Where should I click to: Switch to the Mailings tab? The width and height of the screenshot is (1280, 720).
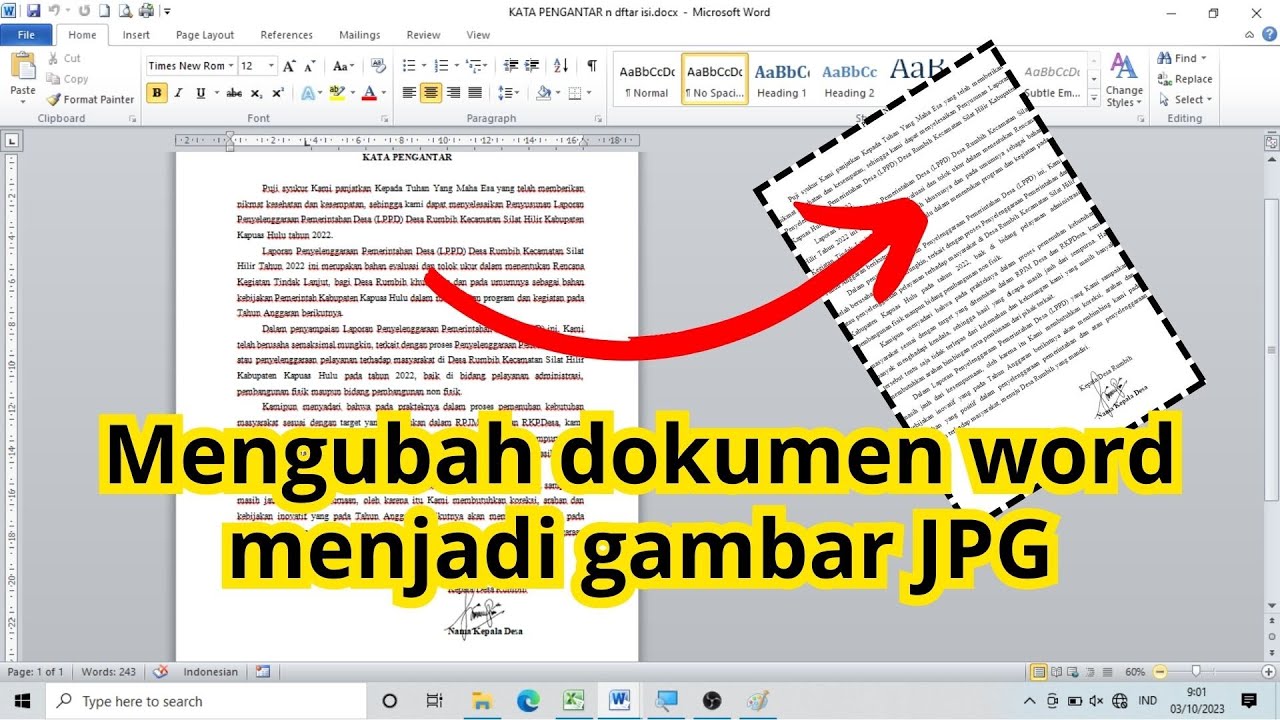point(360,35)
